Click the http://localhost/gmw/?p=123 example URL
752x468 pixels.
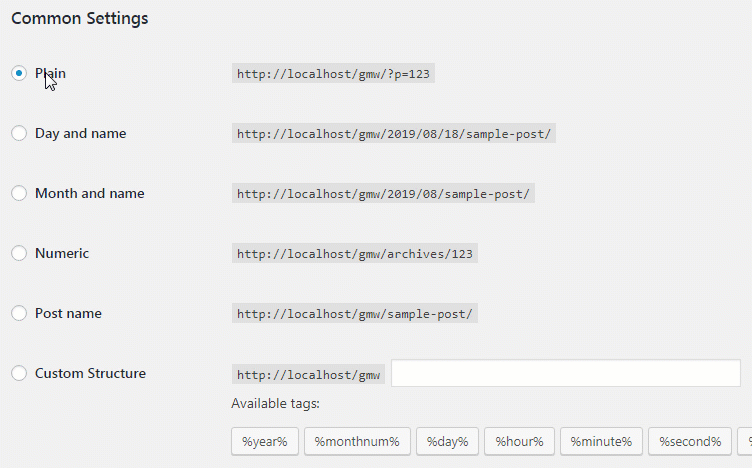click(333, 73)
